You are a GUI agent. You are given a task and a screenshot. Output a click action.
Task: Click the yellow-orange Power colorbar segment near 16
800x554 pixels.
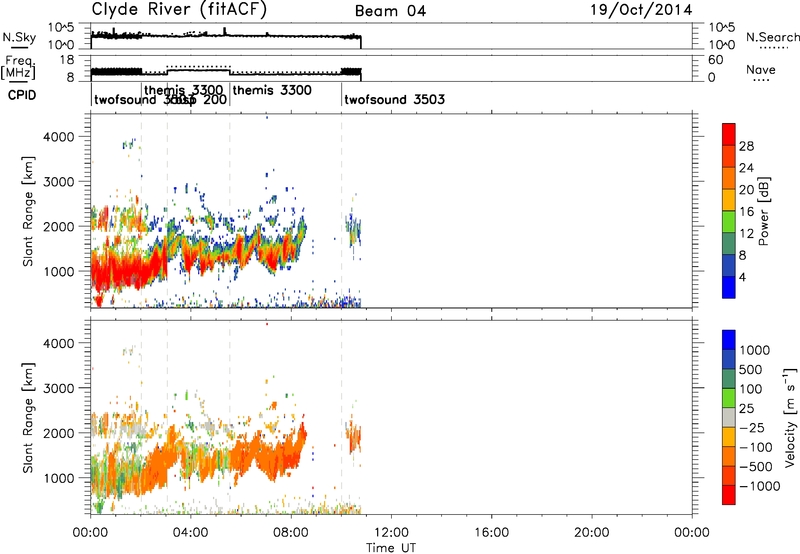coord(729,200)
